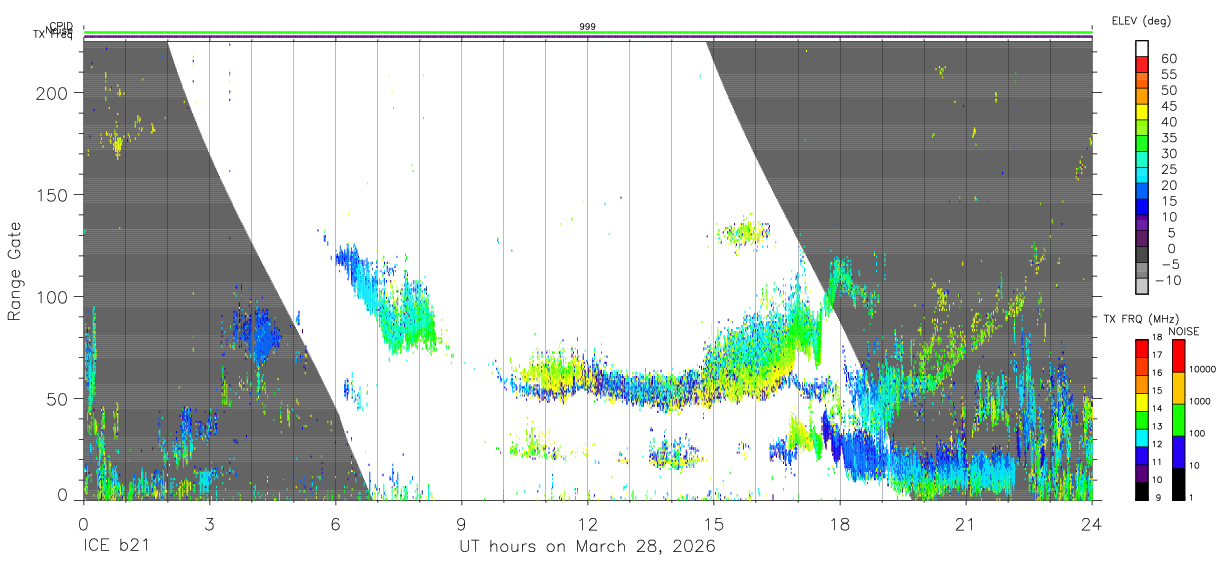
Task: Click the CPID label above the plot
Action: [60, 27]
